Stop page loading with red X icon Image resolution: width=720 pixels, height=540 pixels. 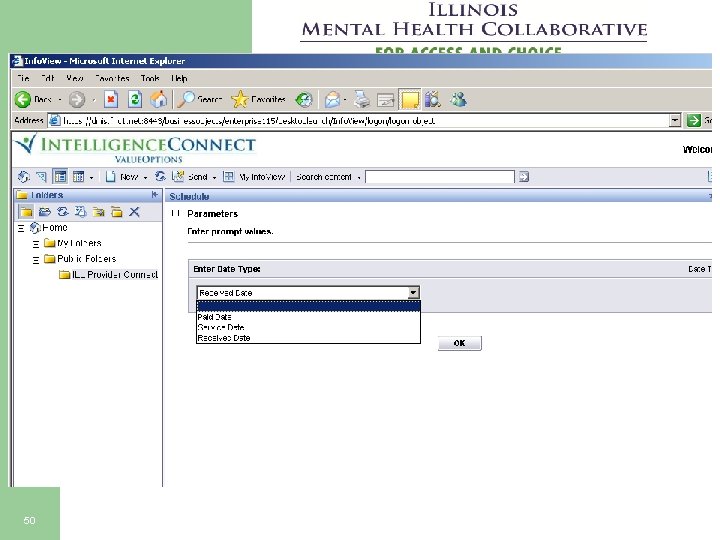tap(111, 99)
